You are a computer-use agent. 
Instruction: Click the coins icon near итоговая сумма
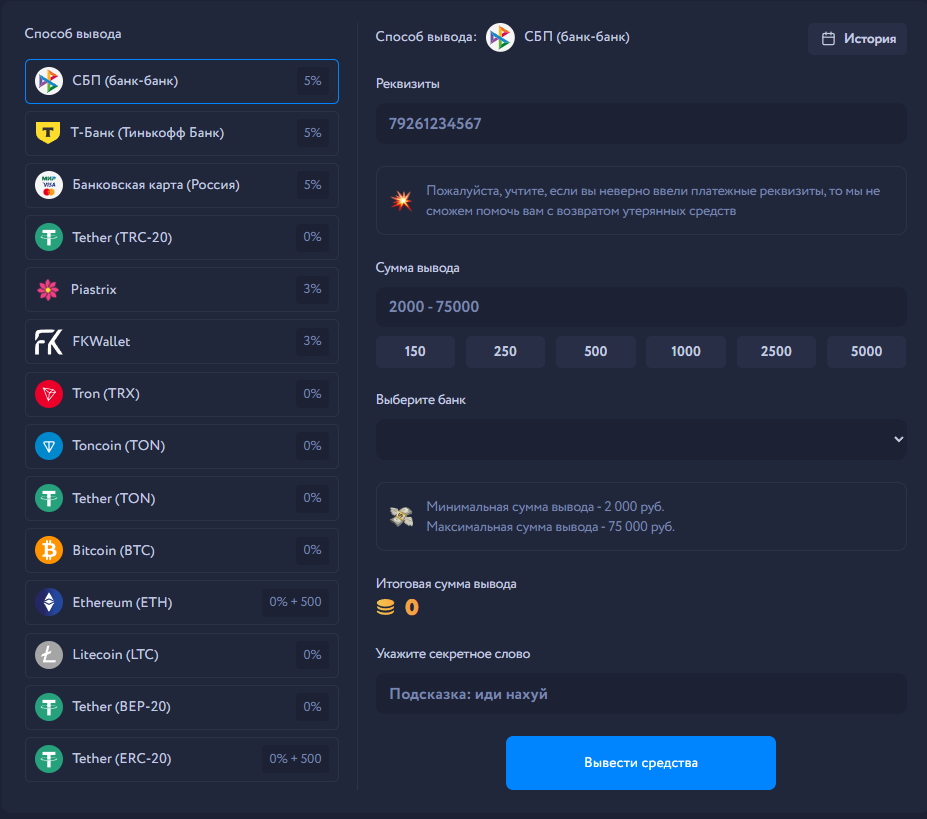(384, 605)
